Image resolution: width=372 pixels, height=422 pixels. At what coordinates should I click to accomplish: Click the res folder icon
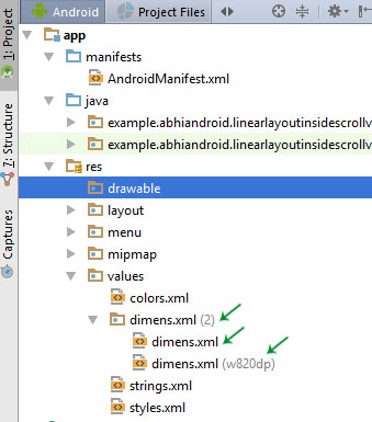coord(74,166)
